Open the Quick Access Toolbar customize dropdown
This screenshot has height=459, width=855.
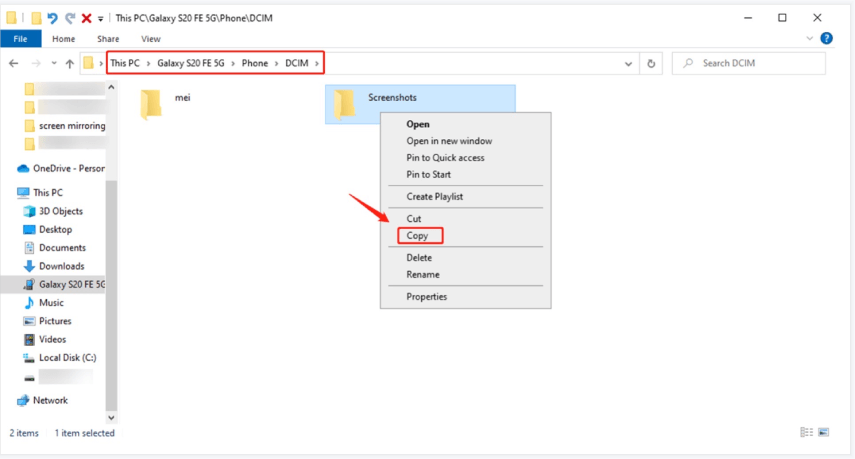point(100,19)
